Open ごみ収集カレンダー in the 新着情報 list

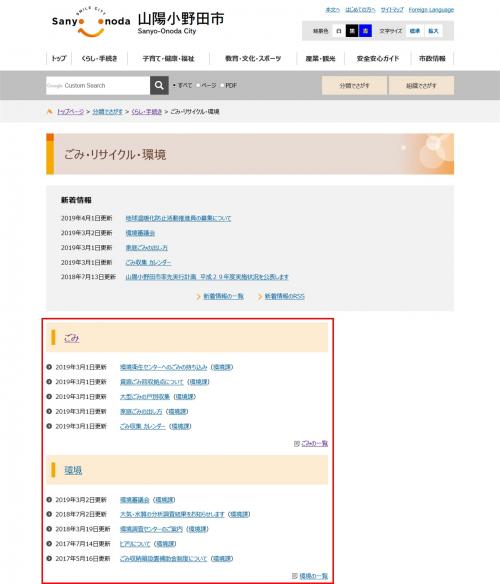click(x=148, y=263)
